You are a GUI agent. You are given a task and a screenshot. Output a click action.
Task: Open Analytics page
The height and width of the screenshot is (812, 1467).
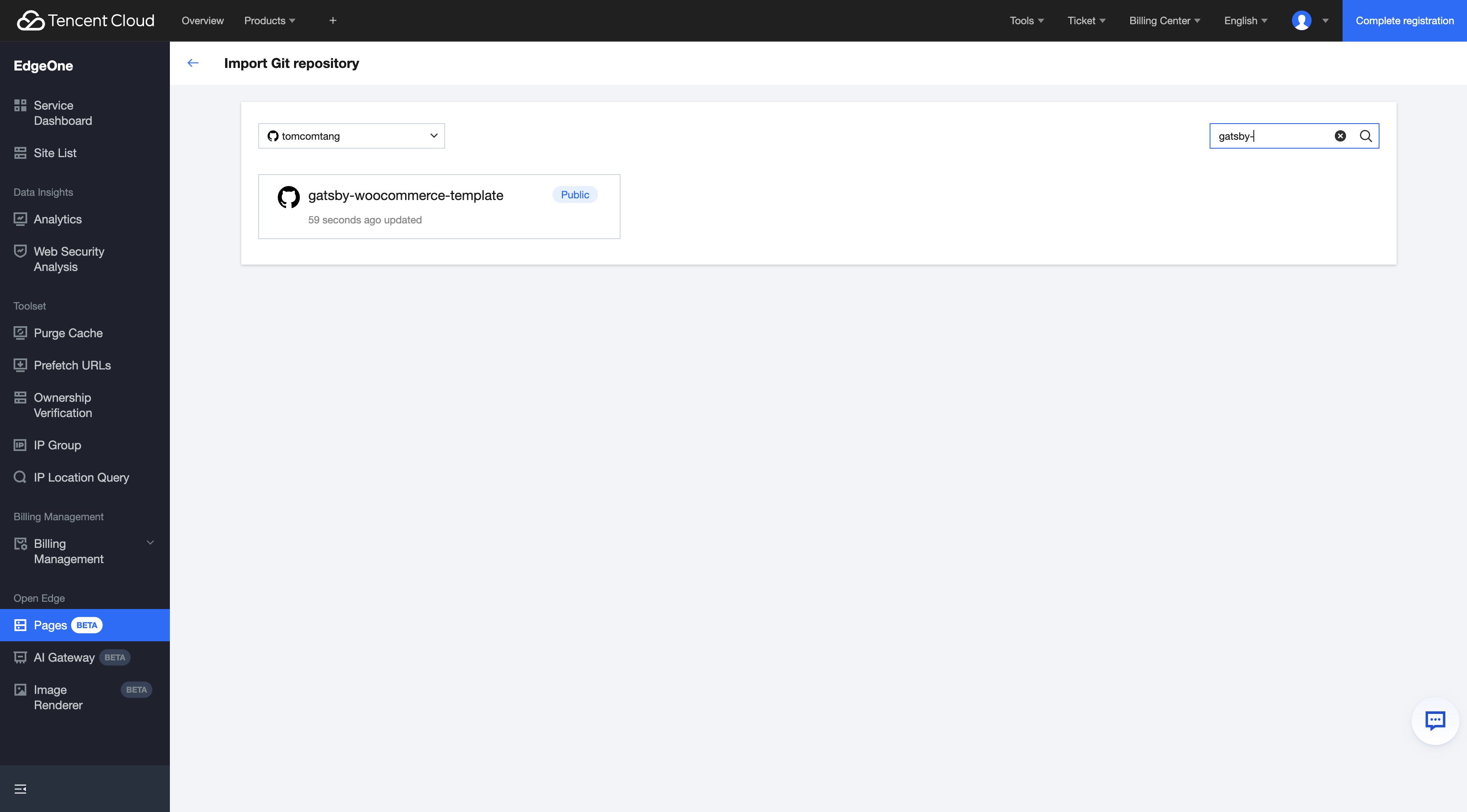pos(85,219)
